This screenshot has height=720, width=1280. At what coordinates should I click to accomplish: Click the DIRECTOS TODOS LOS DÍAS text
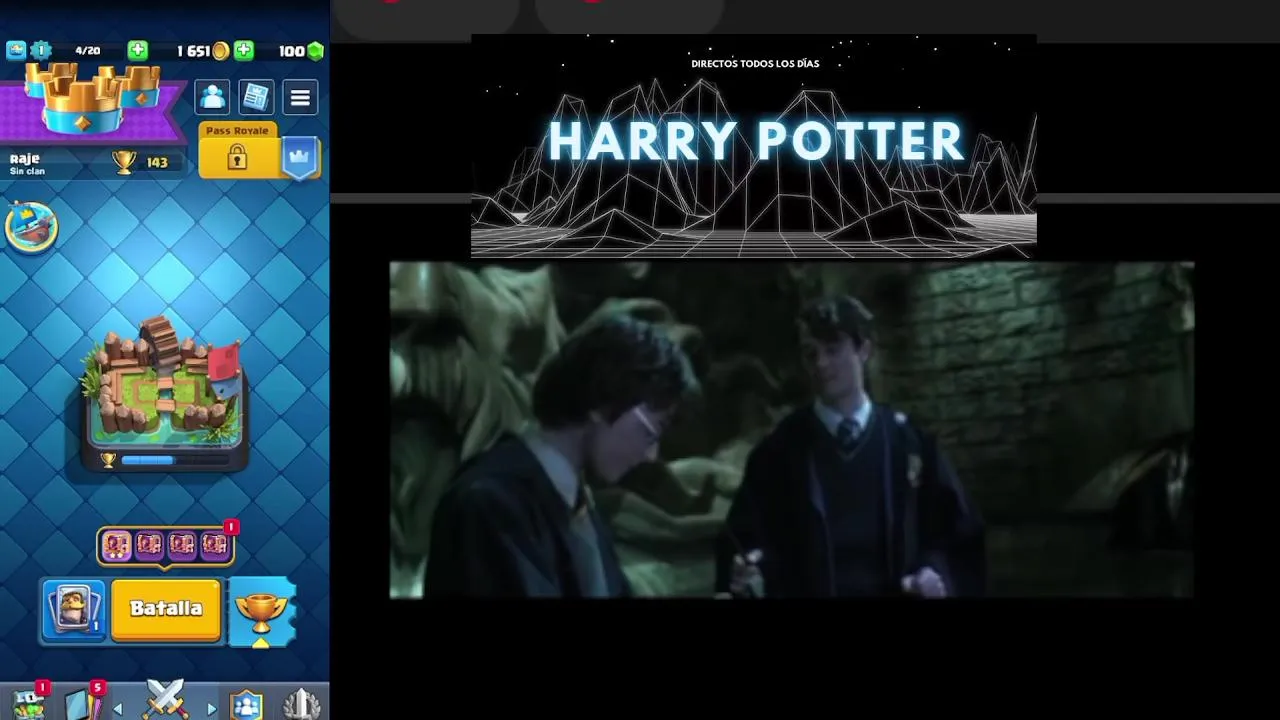click(755, 64)
